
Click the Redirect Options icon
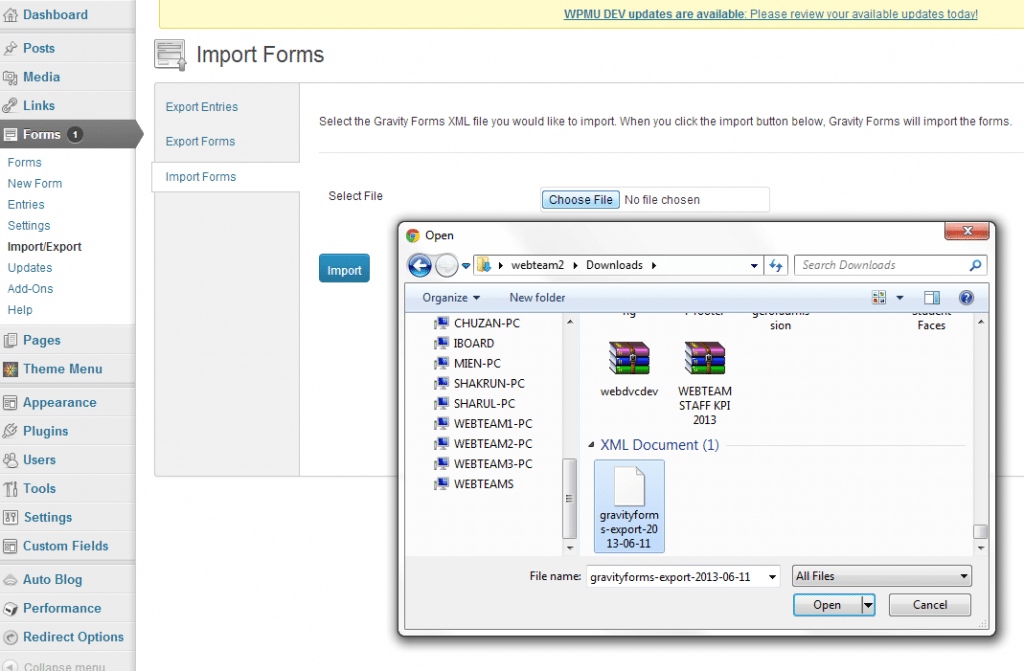click(10, 637)
